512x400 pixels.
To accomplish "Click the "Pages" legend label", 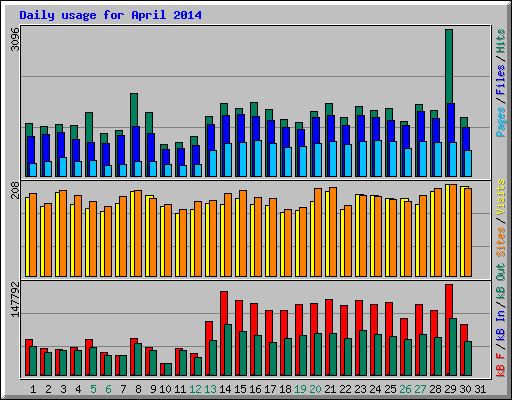I will coord(501,122).
